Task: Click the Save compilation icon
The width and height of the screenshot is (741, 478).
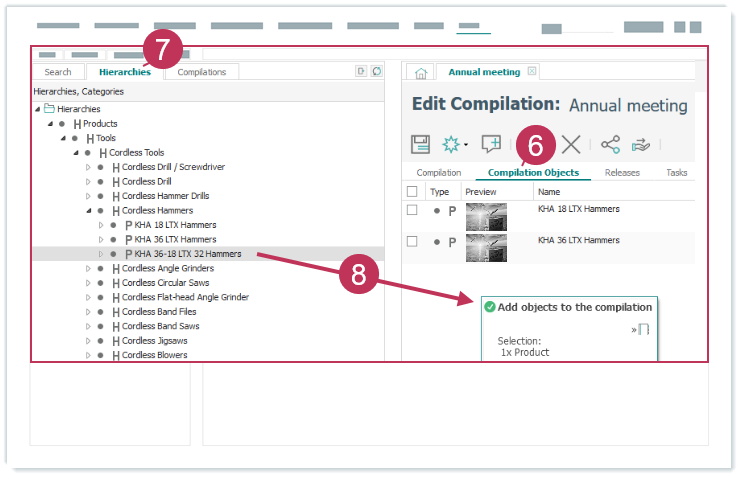Action: tap(421, 144)
